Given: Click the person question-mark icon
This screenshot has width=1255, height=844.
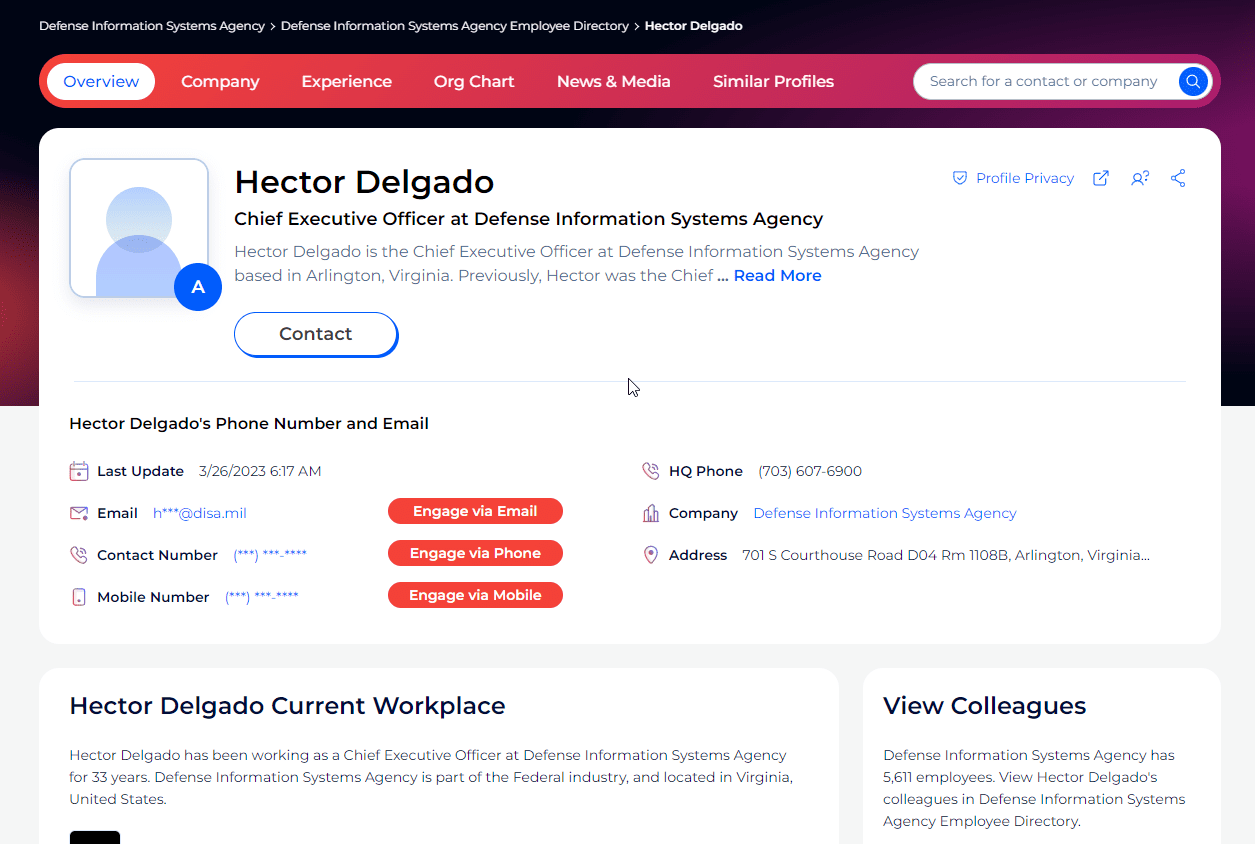Looking at the screenshot, I should pyautogui.click(x=1140, y=178).
